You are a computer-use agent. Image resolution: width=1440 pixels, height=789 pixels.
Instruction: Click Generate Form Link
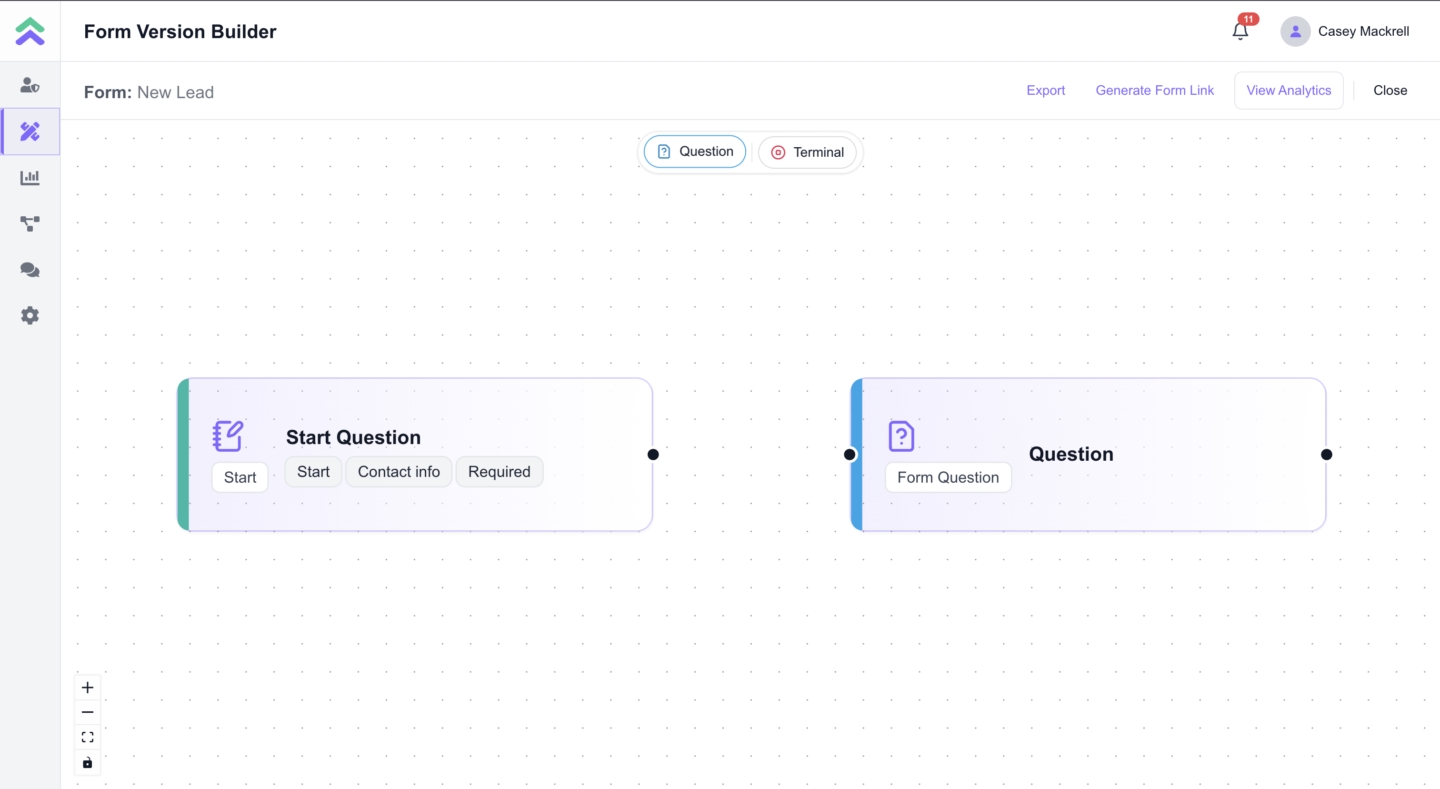pyautogui.click(x=1154, y=91)
